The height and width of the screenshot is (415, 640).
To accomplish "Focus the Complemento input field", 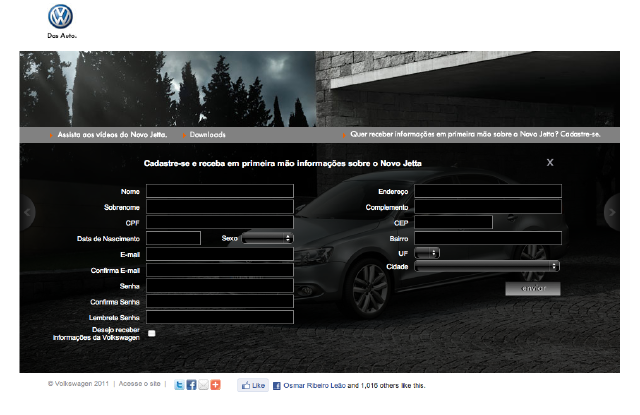I will [488, 207].
